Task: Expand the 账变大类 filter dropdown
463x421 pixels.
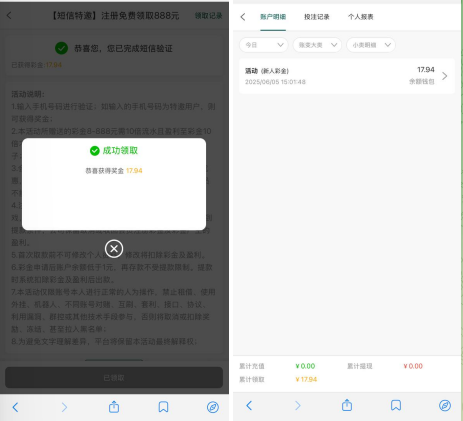Action: pyautogui.click(x=317, y=45)
